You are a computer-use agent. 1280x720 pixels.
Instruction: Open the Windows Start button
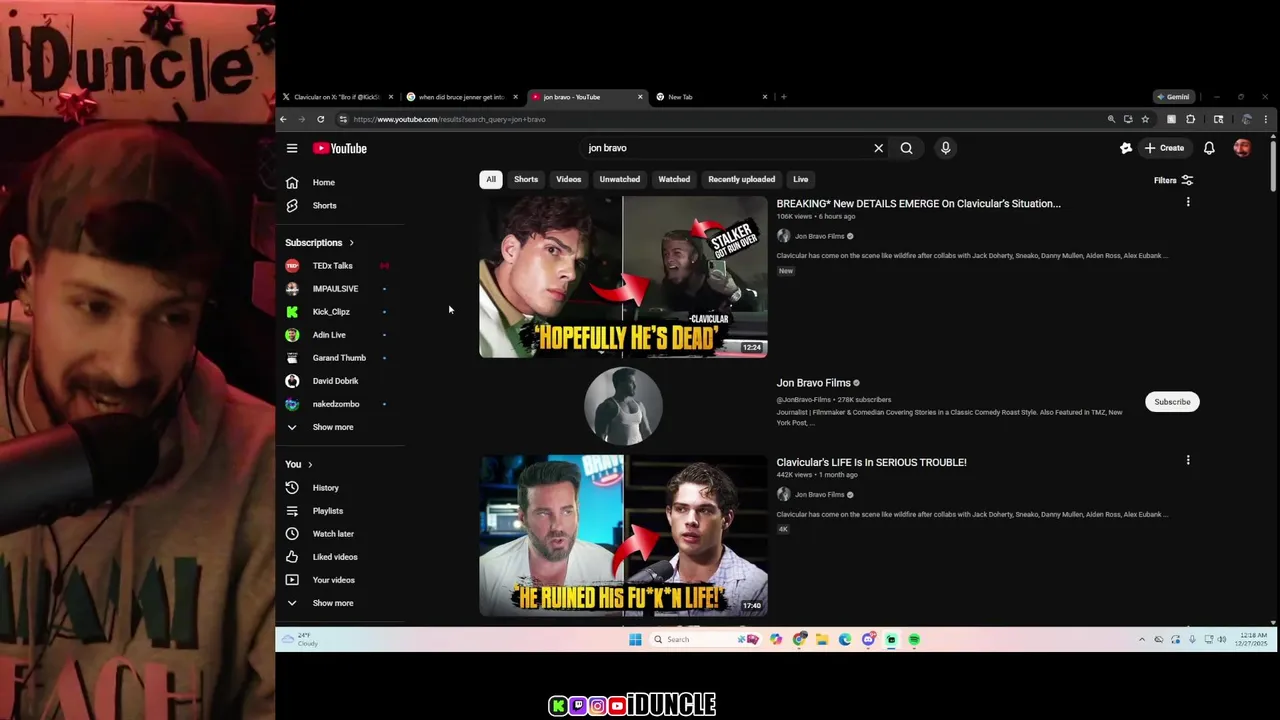point(635,640)
